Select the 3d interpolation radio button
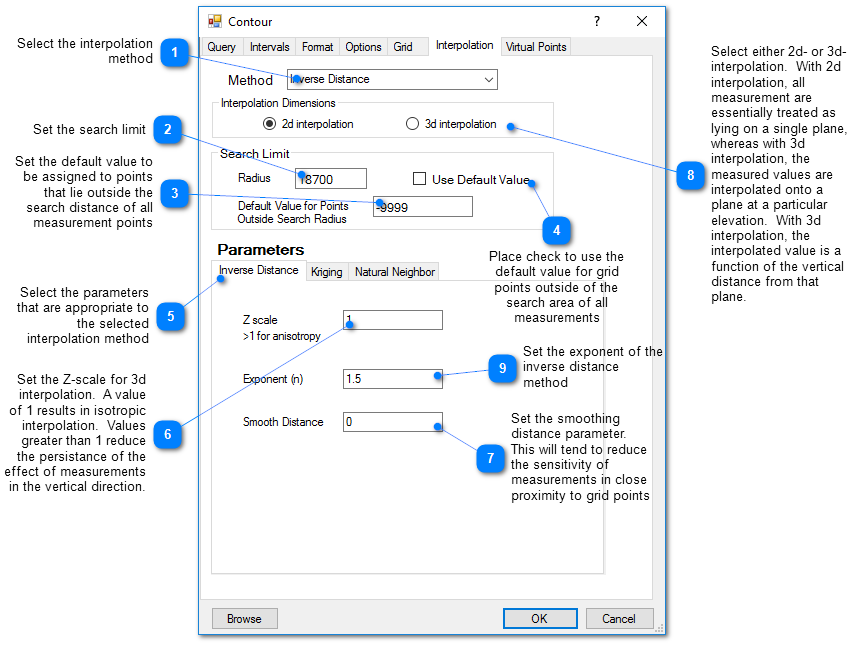854x645 pixels. coord(412,124)
